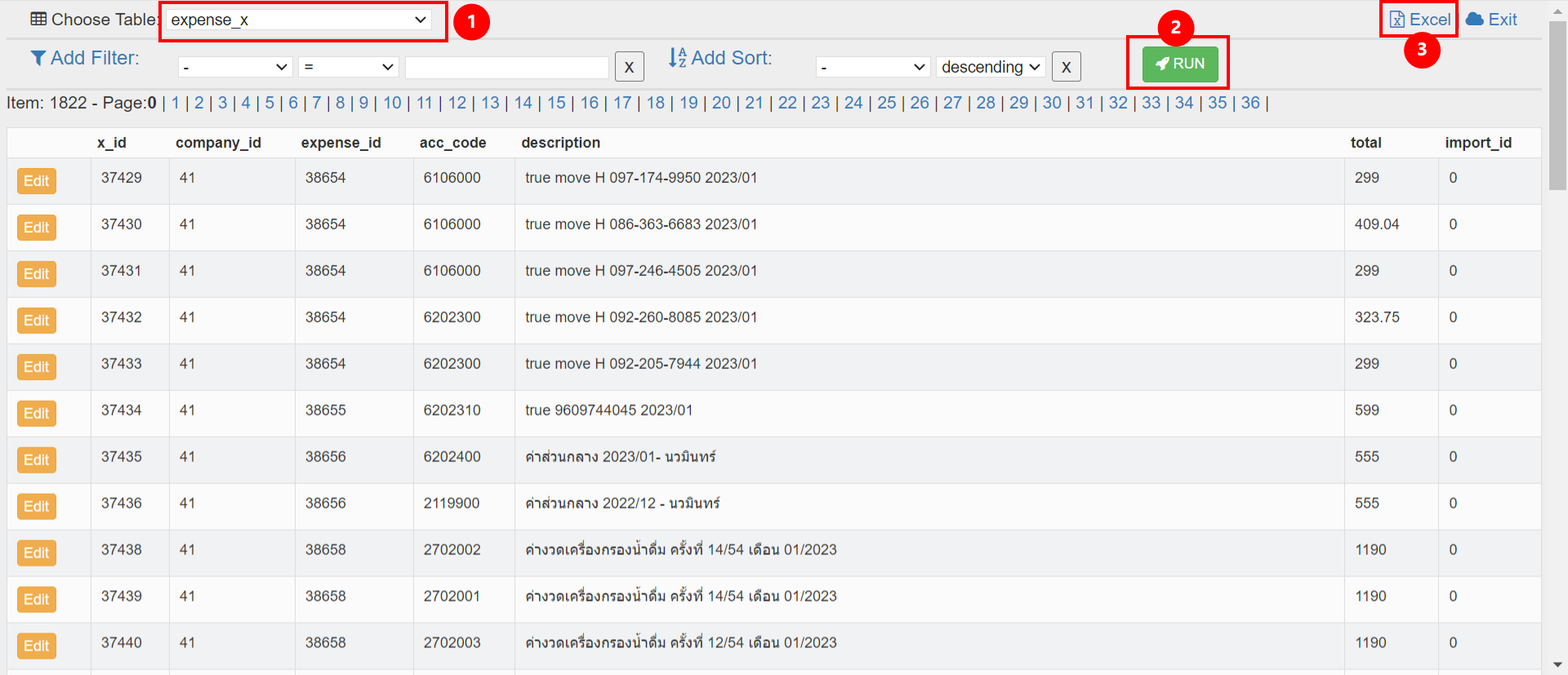Click the funnel icon beside Add Filter

[x=38, y=58]
